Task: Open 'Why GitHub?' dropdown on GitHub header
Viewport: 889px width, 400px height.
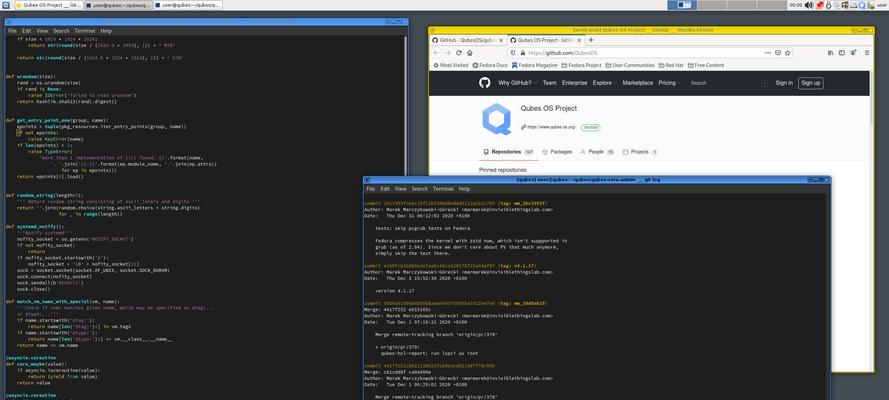Action: pos(517,83)
